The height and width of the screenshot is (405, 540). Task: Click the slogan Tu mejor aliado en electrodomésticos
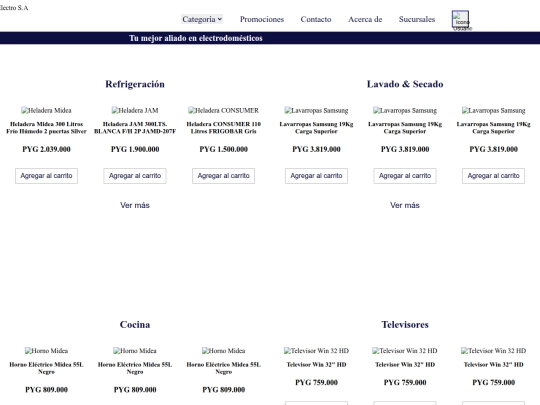tap(196, 38)
